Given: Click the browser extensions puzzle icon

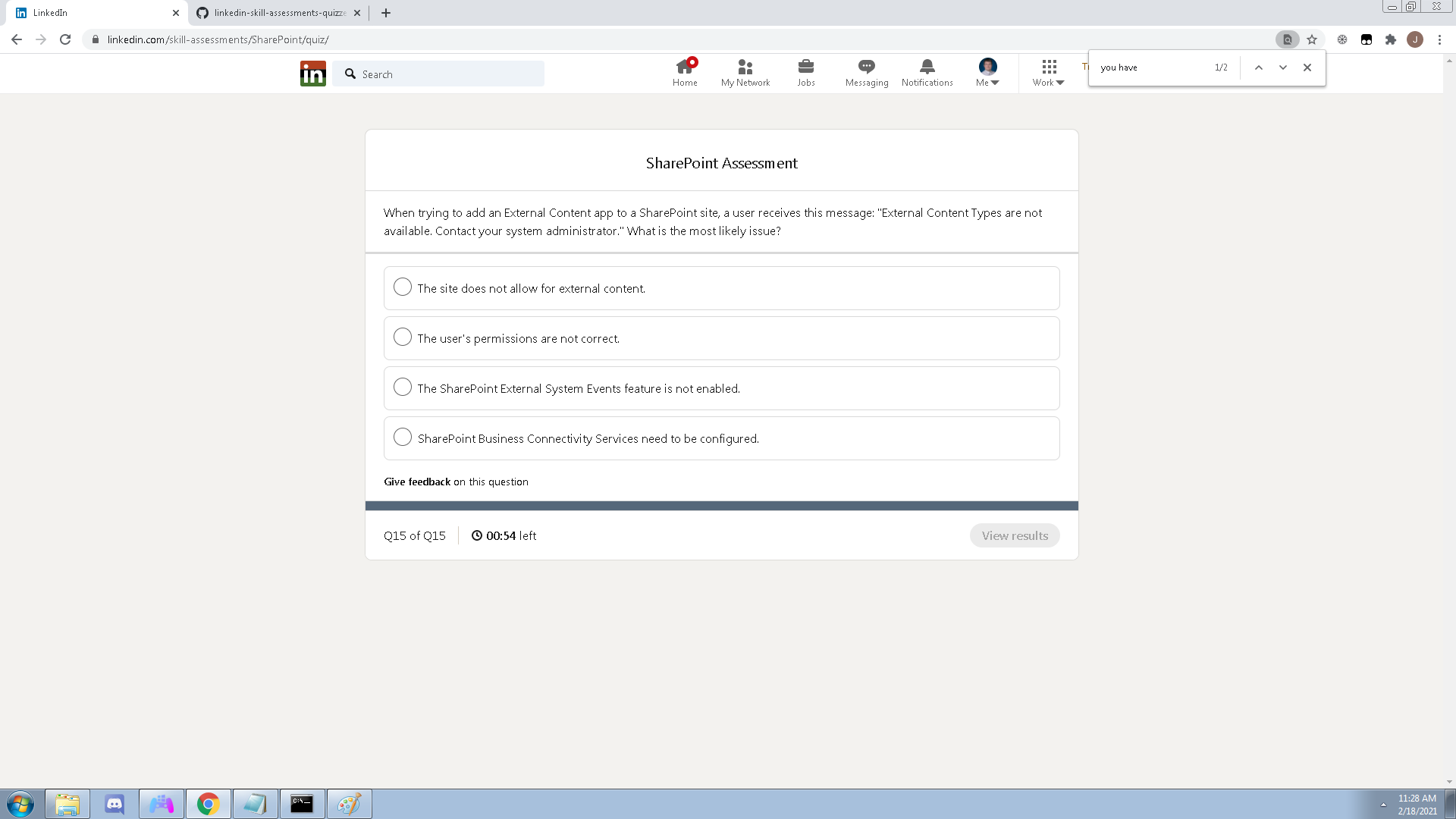Looking at the screenshot, I should pyautogui.click(x=1392, y=39).
